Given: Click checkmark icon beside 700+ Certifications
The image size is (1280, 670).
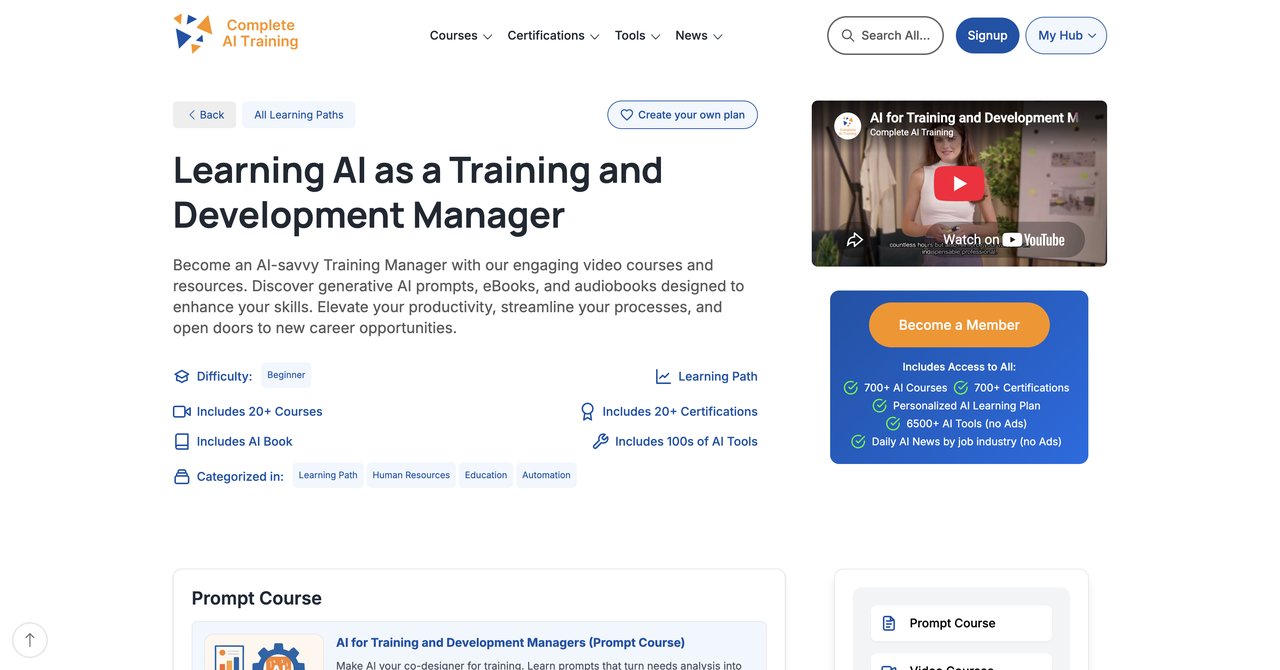Looking at the screenshot, I should click(961, 388).
